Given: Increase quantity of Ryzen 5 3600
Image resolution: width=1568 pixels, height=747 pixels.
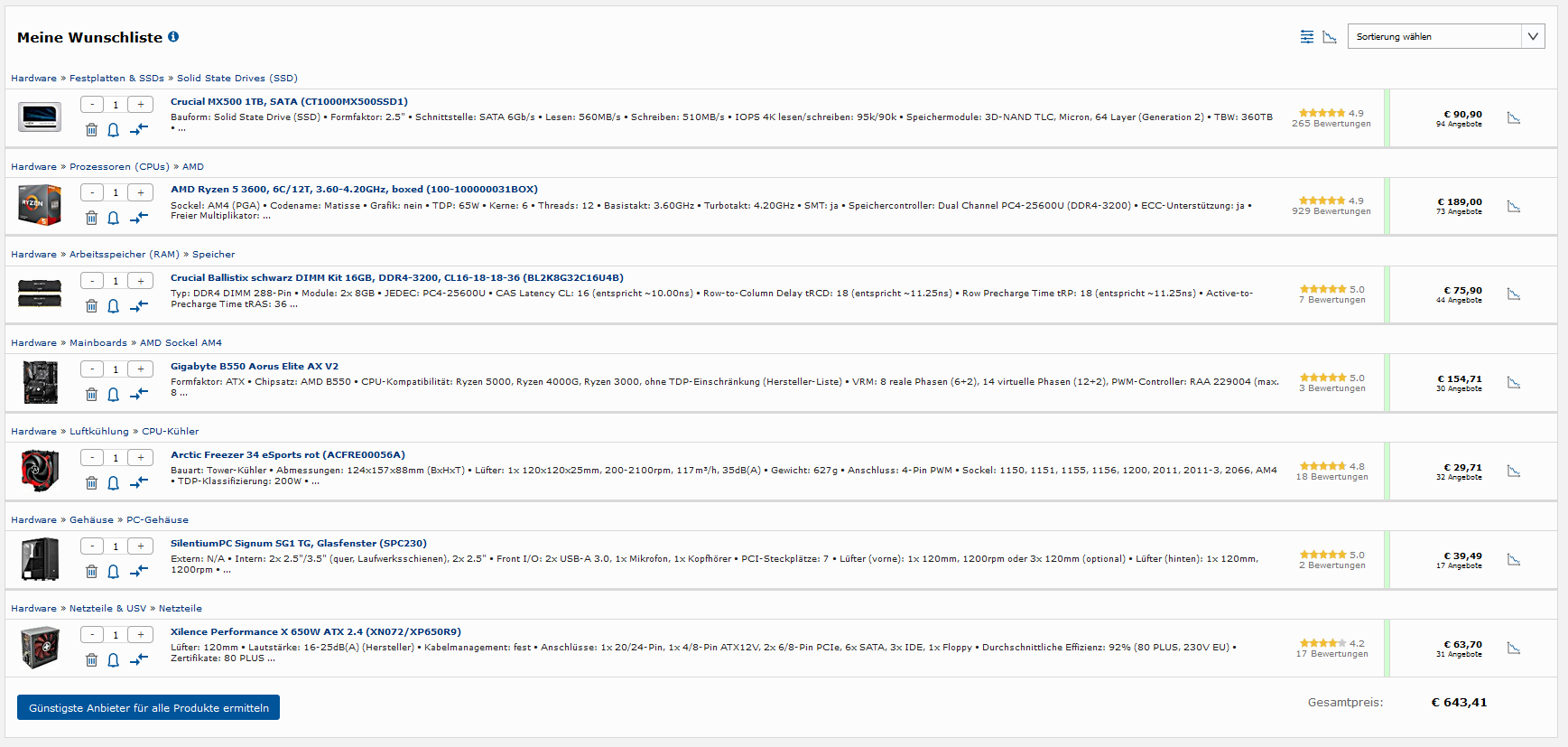Looking at the screenshot, I should tap(140, 192).
